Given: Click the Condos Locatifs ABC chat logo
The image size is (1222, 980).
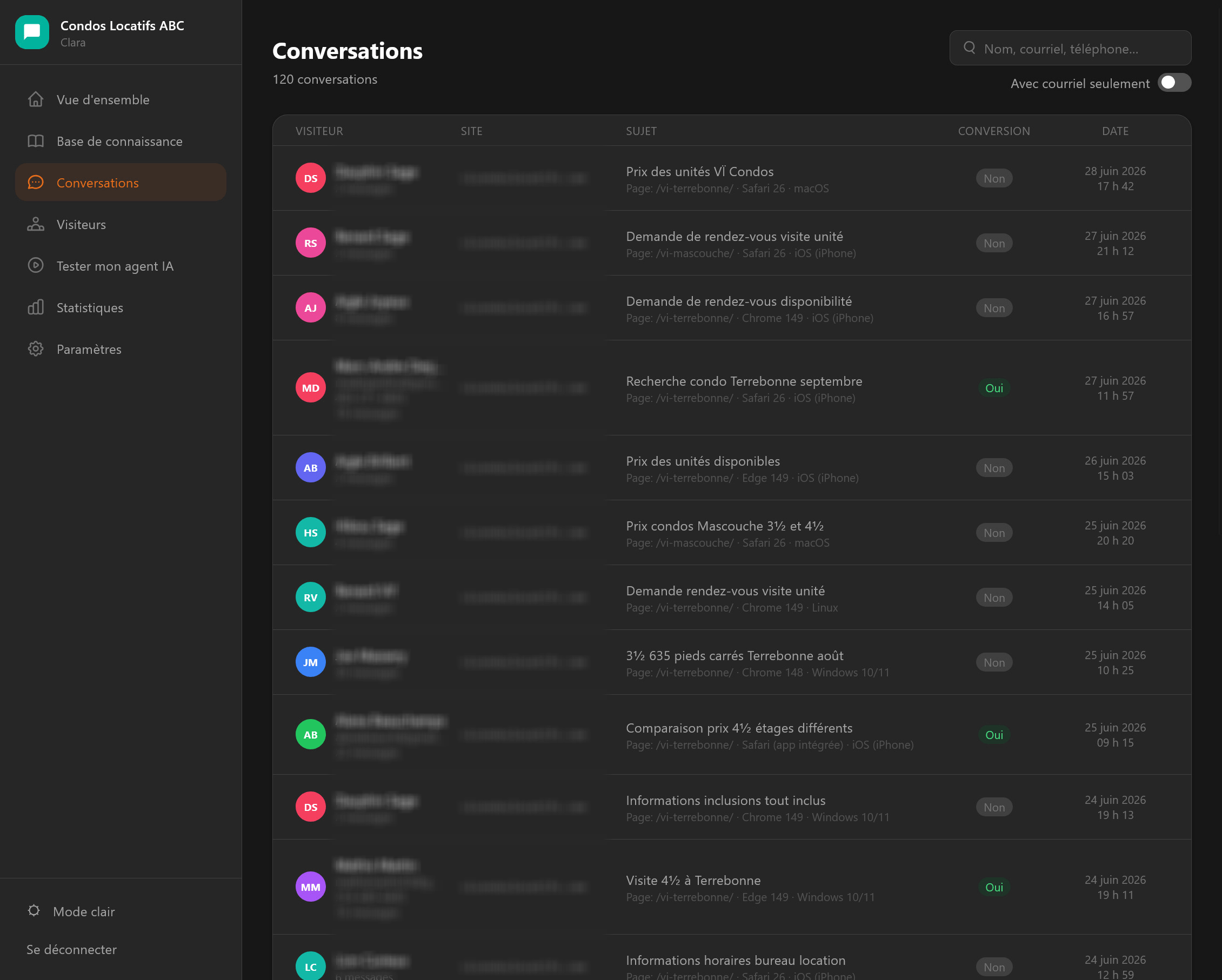Looking at the screenshot, I should [32, 32].
